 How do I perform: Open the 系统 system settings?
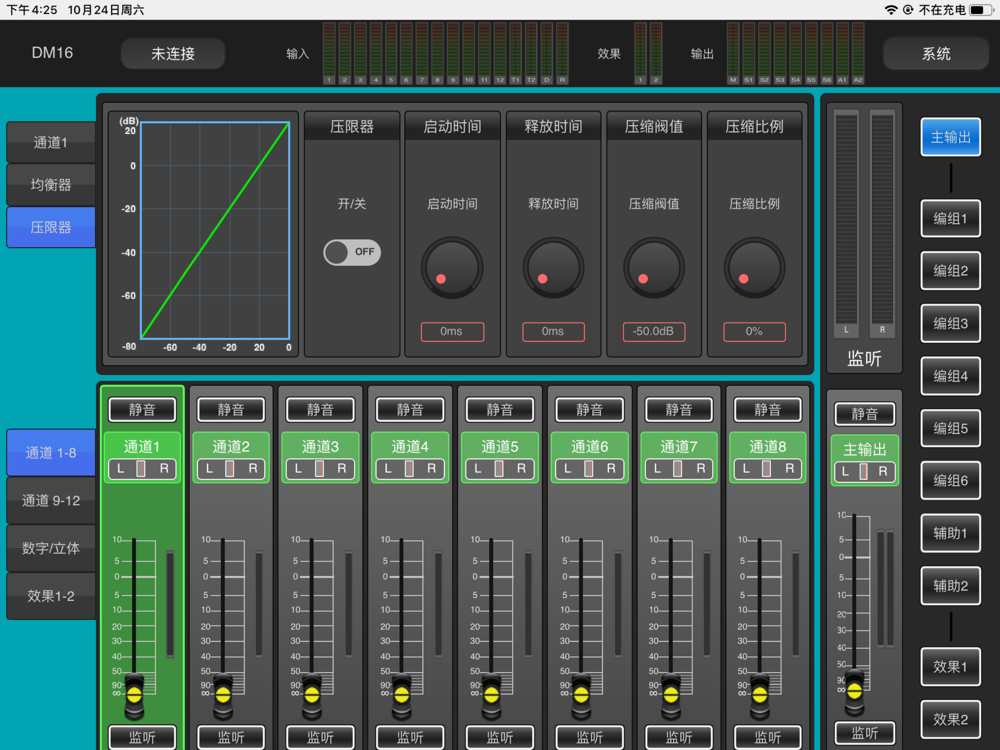[x=936, y=54]
